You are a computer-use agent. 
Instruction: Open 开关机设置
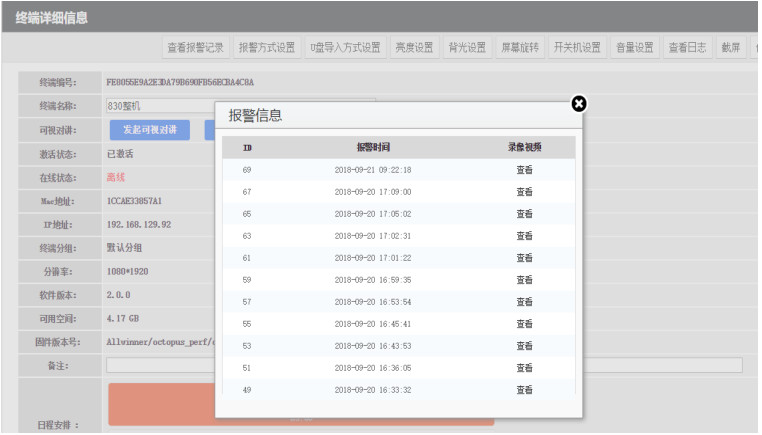click(577, 48)
